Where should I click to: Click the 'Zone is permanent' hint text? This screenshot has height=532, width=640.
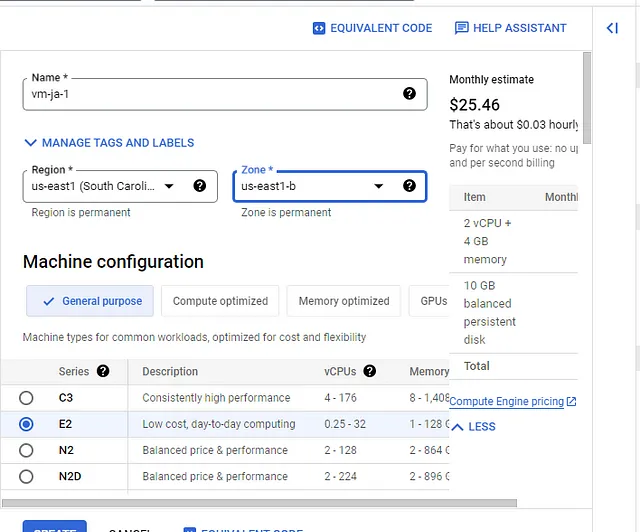[286, 213]
